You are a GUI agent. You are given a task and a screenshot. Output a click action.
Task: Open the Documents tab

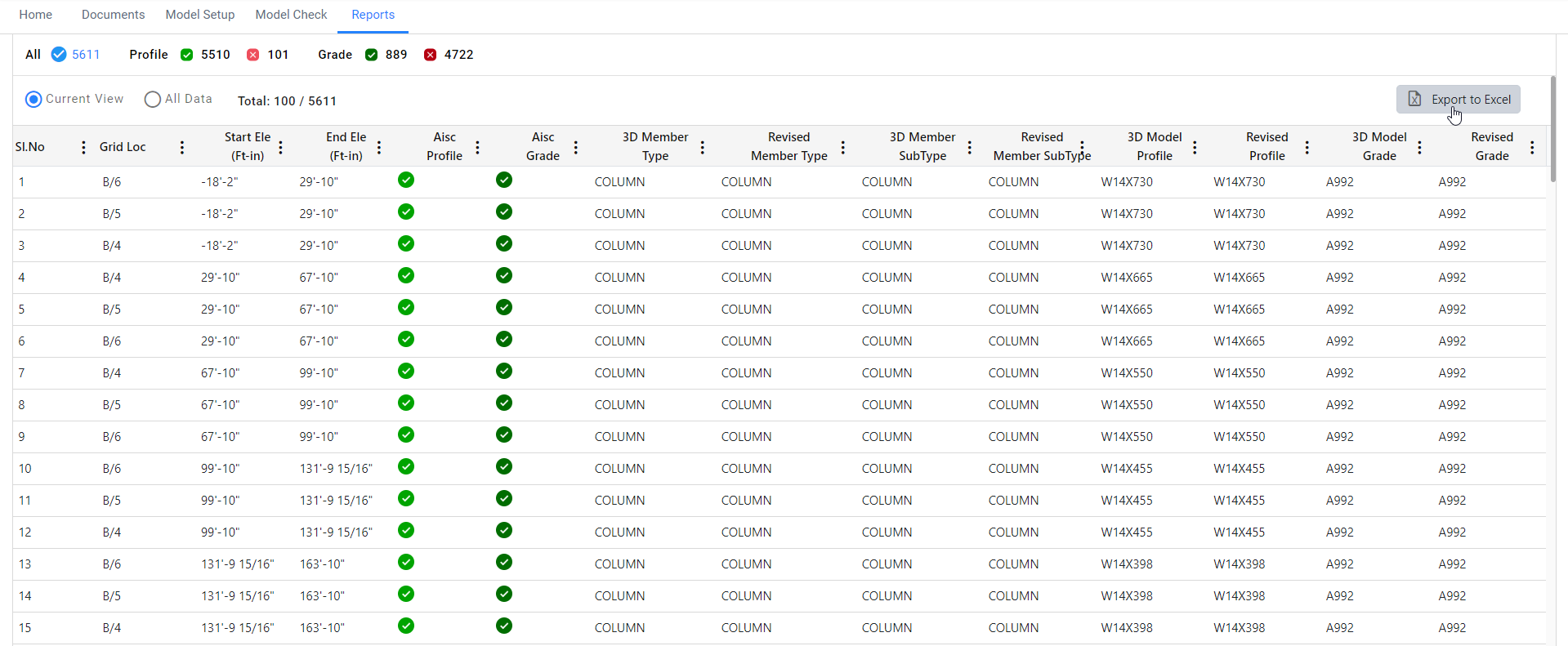click(x=113, y=15)
